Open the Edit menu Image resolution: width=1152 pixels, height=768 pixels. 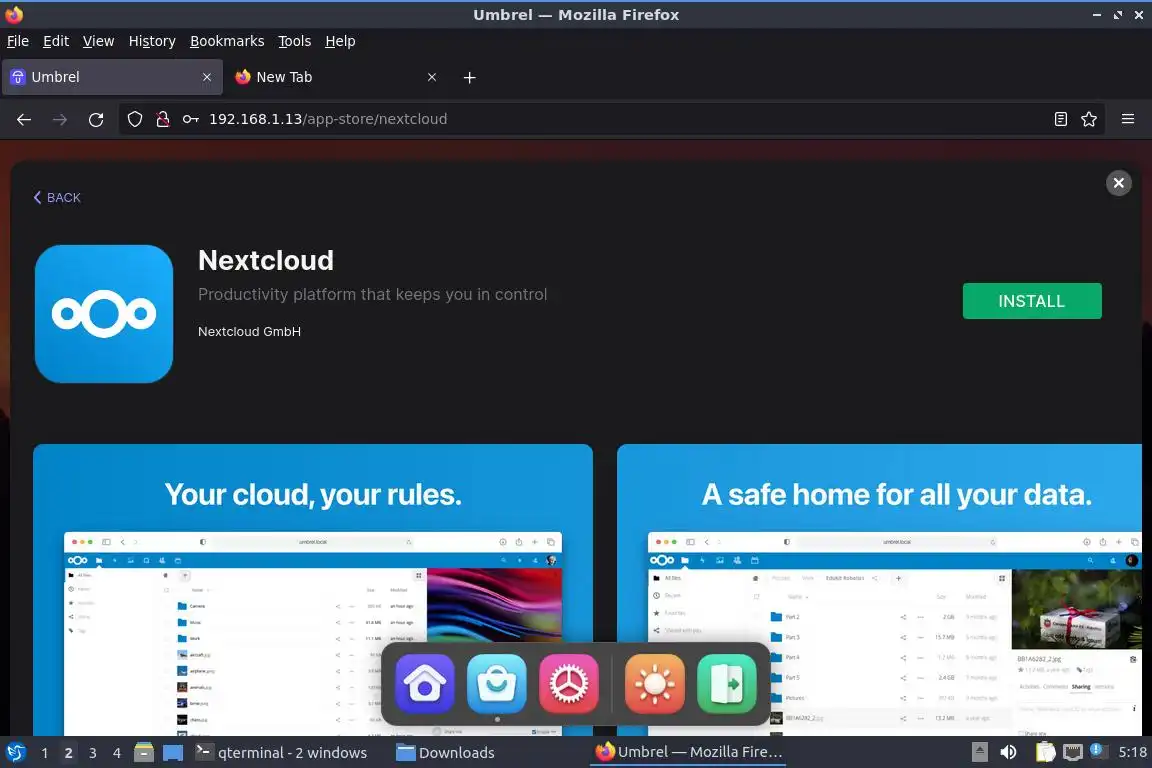56,41
